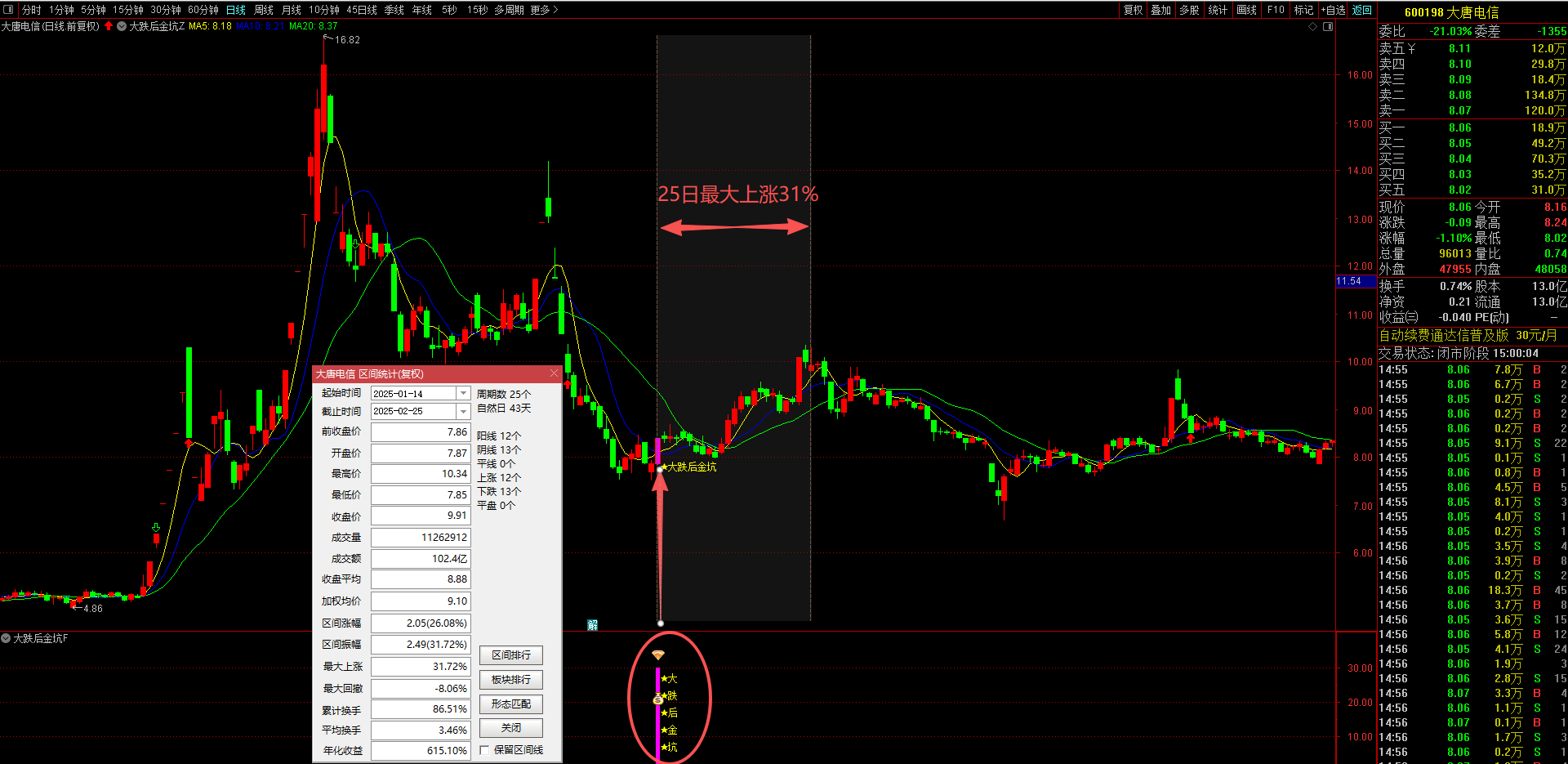
Task: Open the indicator dropdown before 大跌后金坑Z
Action: point(122,26)
